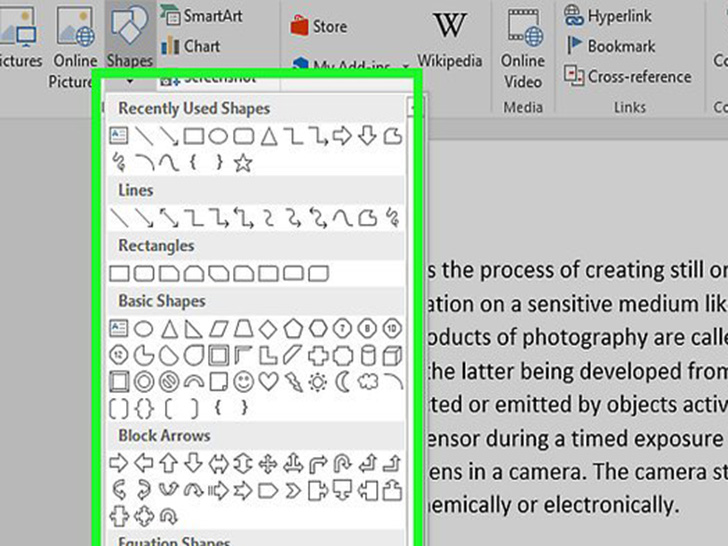Select the oval in Recently Used Shapes
728x546 pixels.
218,136
